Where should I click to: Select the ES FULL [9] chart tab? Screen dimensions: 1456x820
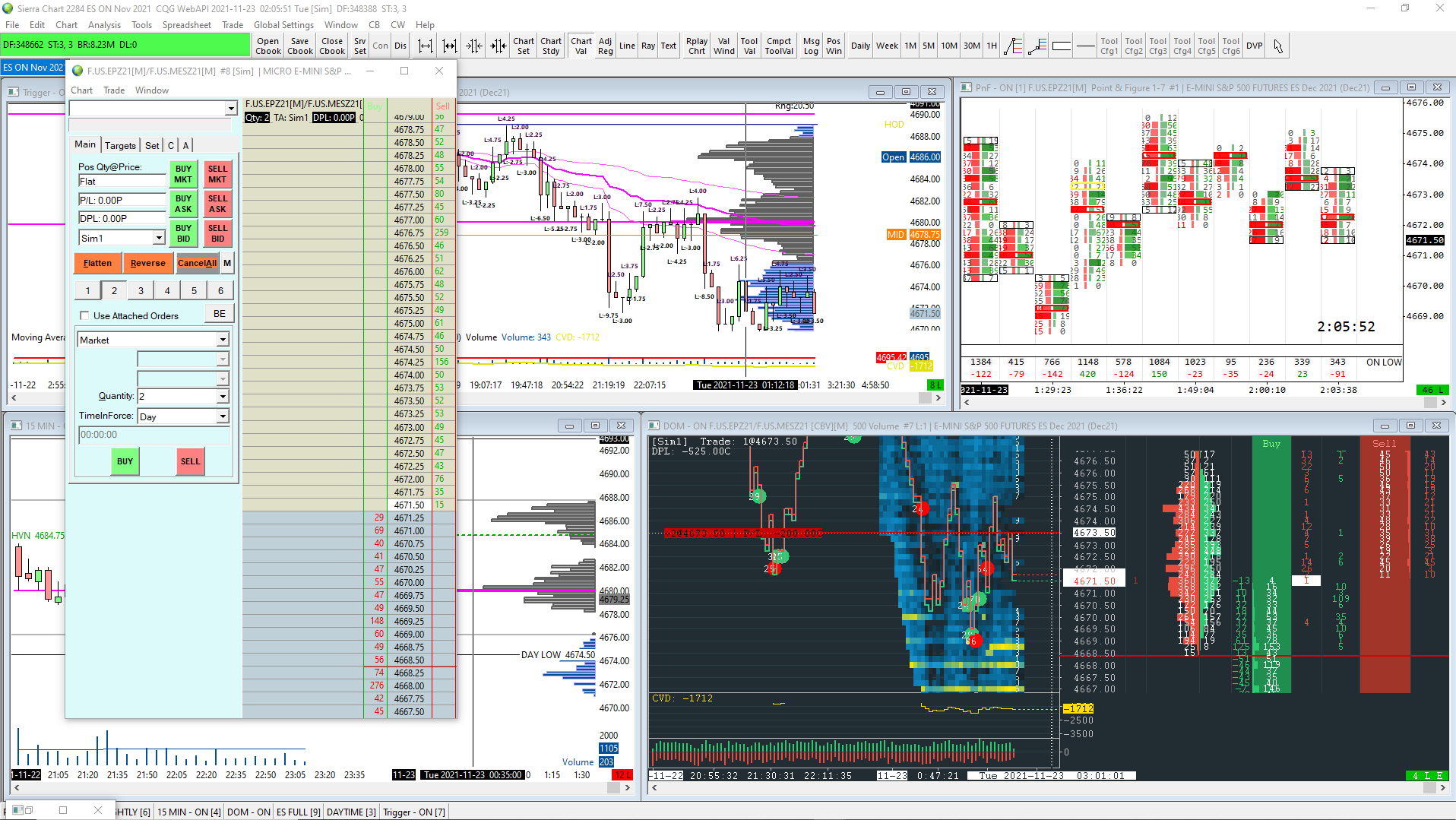(299, 812)
